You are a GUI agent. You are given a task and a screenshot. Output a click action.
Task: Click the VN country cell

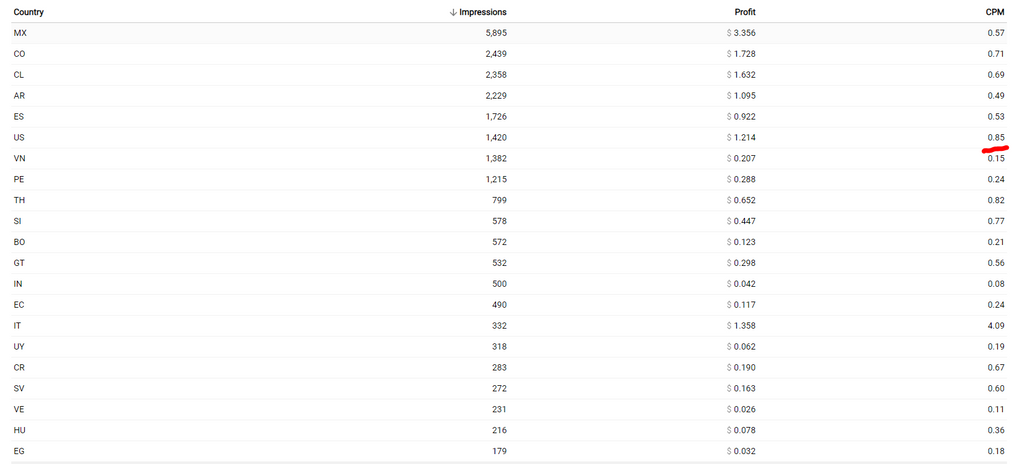tap(19, 159)
